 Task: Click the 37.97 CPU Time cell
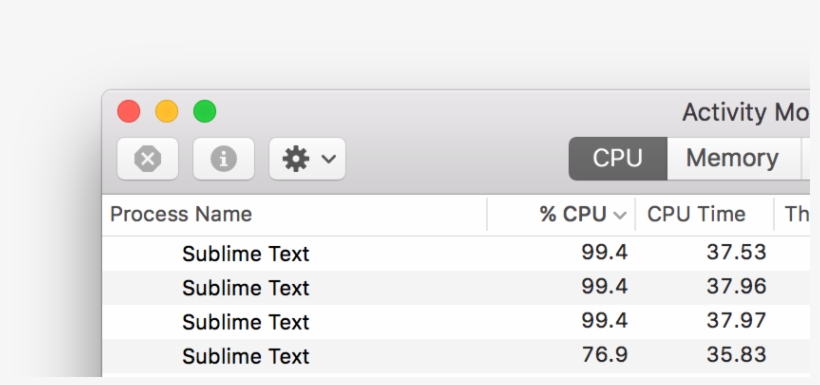pos(736,320)
